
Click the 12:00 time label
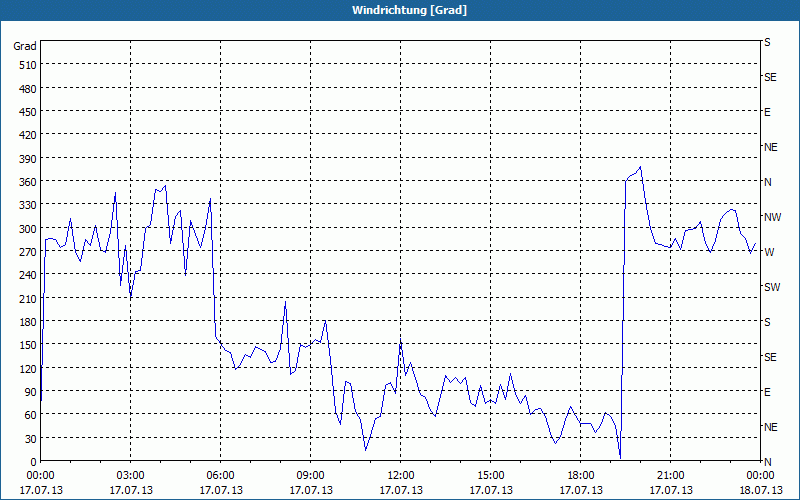[x=401, y=476]
